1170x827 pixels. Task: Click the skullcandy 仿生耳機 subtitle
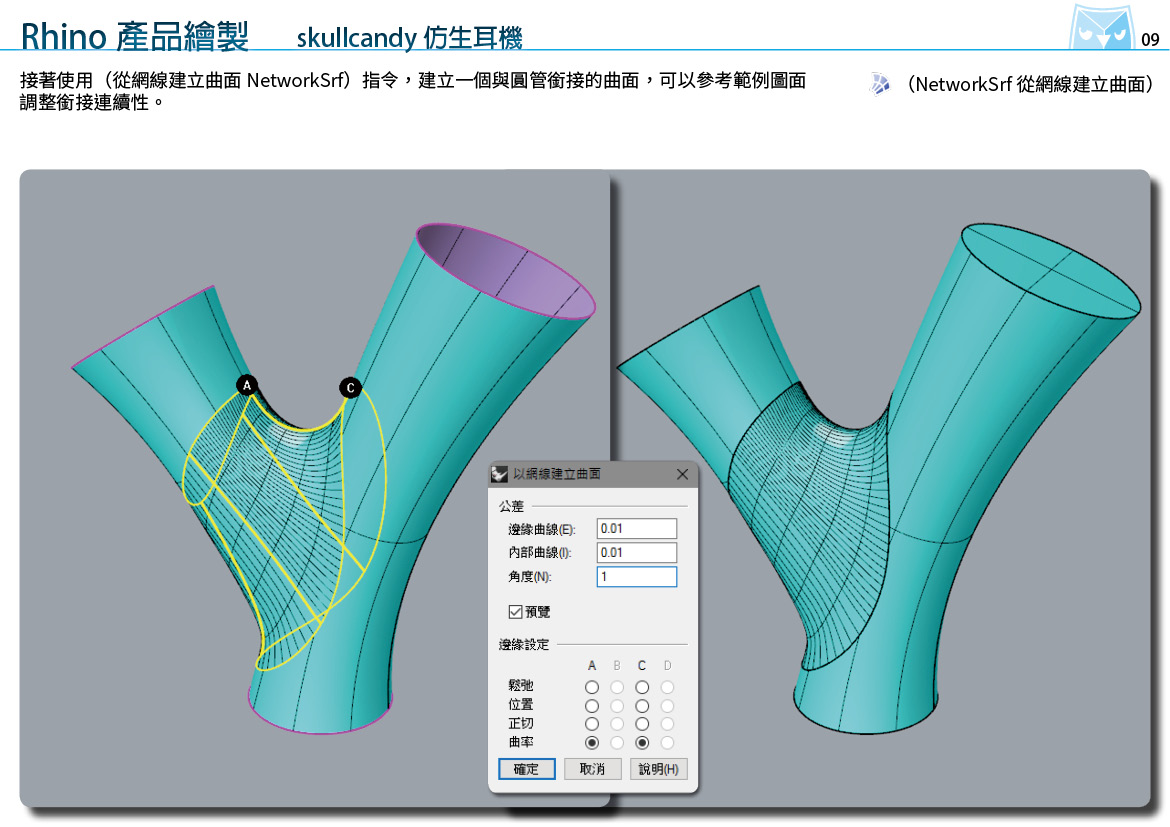410,37
